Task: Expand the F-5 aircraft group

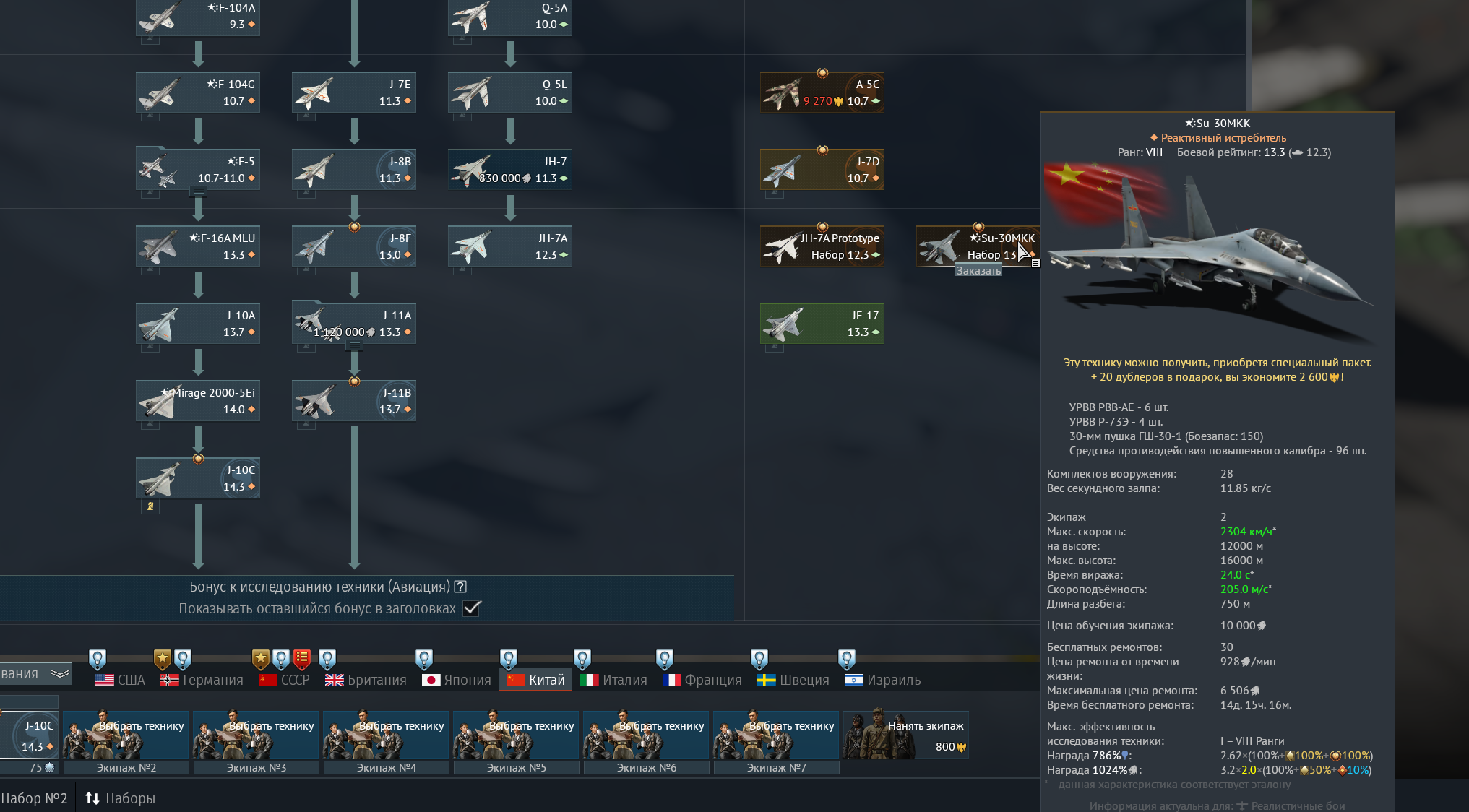Action: (198, 191)
